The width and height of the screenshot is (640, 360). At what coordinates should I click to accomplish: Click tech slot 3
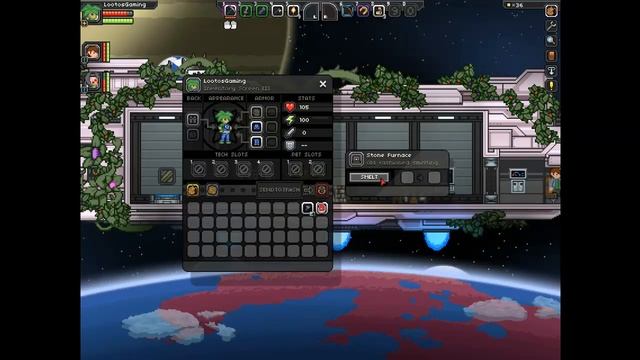(244, 169)
